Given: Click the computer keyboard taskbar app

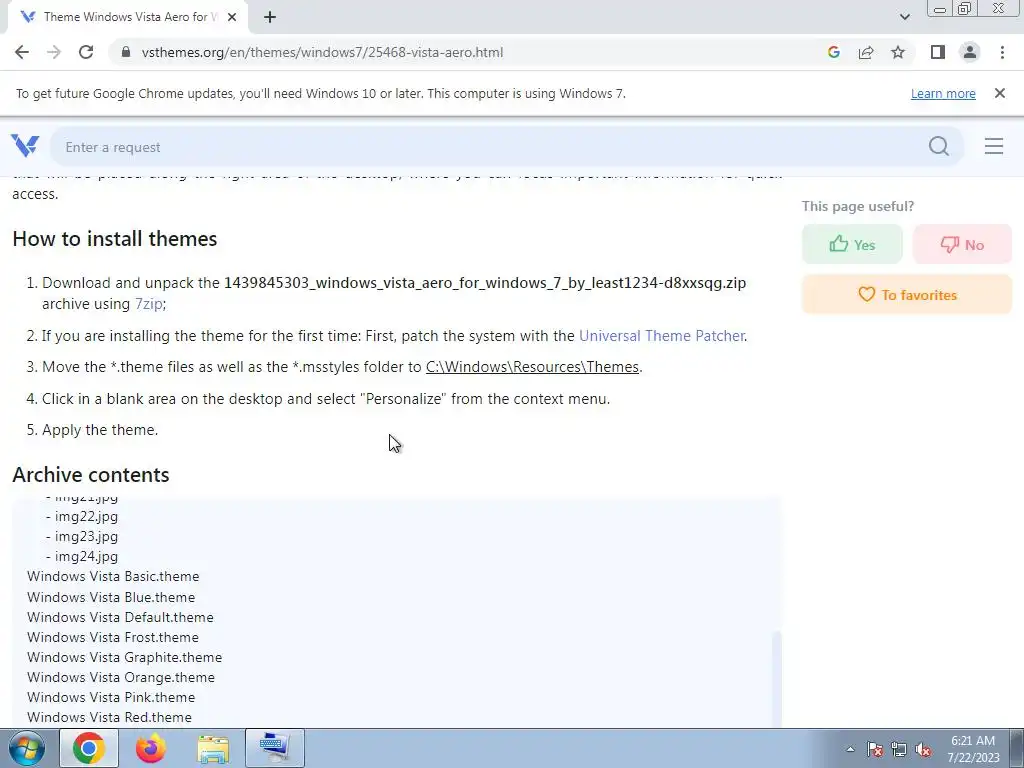Looking at the screenshot, I should pyautogui.click(x=275, y=748).
